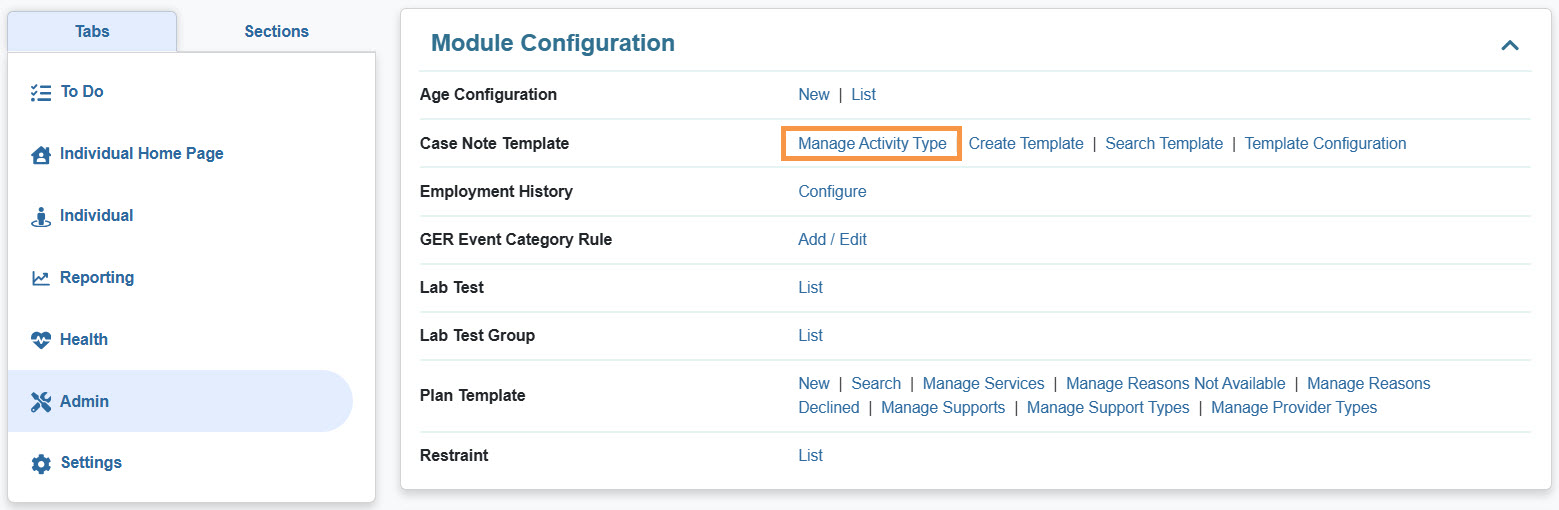Open Search Template link
Image resolution: width=1559 pixels, height=510 pixels.
(x=1163, y=143)
